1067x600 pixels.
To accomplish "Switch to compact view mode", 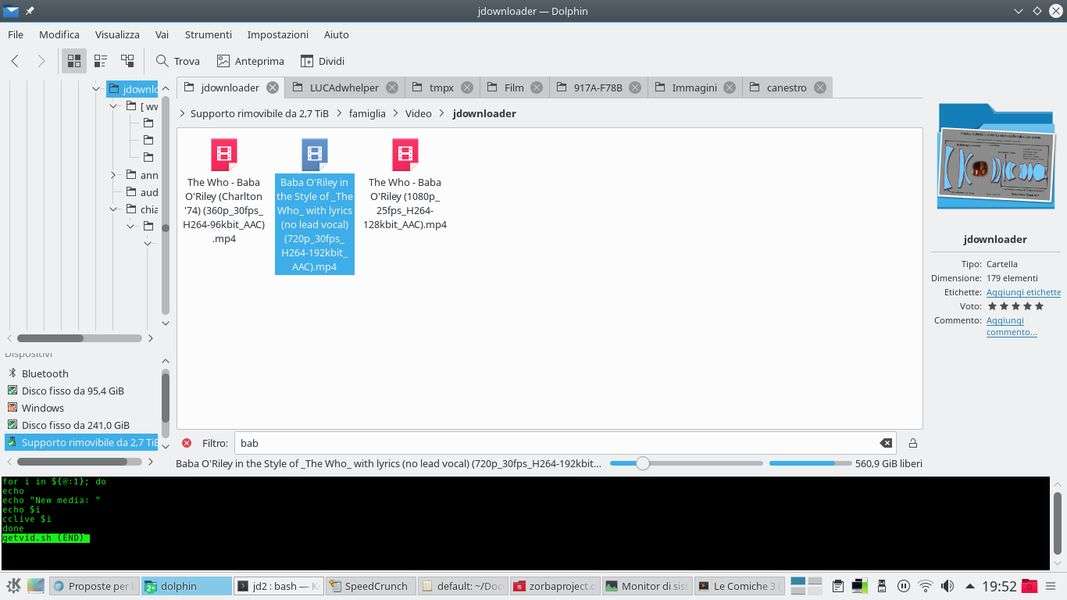I will point(101,61).
